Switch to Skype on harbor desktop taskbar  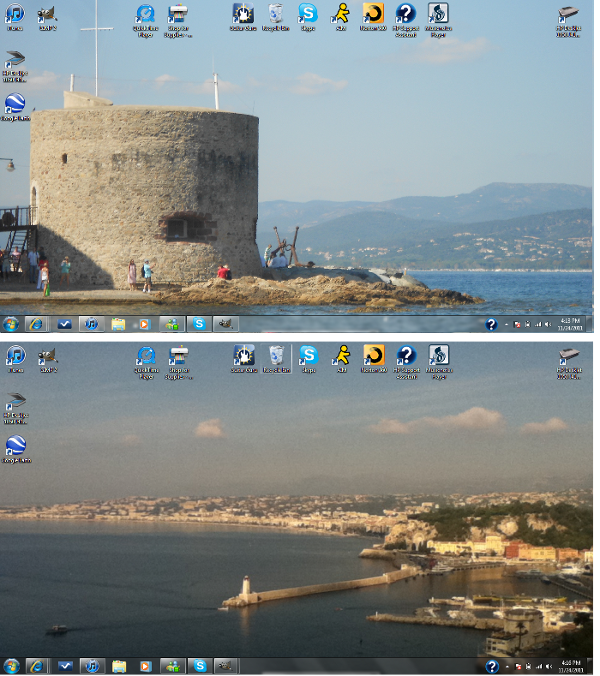tap(200, 667)
